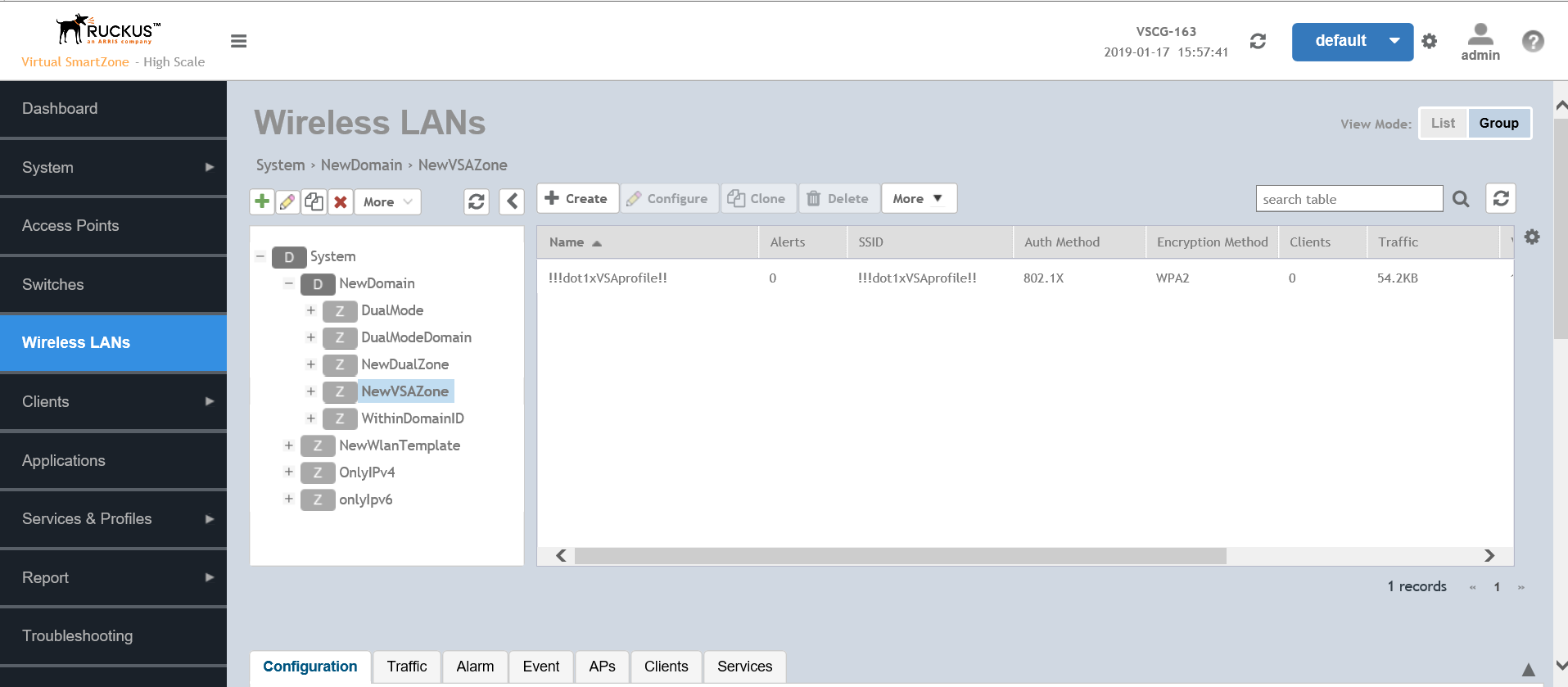Image resolution: width=1568 pixels, height=687 pixels.
Task: Click the pencil edit icon above zone tree
Action: tap(287, 201)
